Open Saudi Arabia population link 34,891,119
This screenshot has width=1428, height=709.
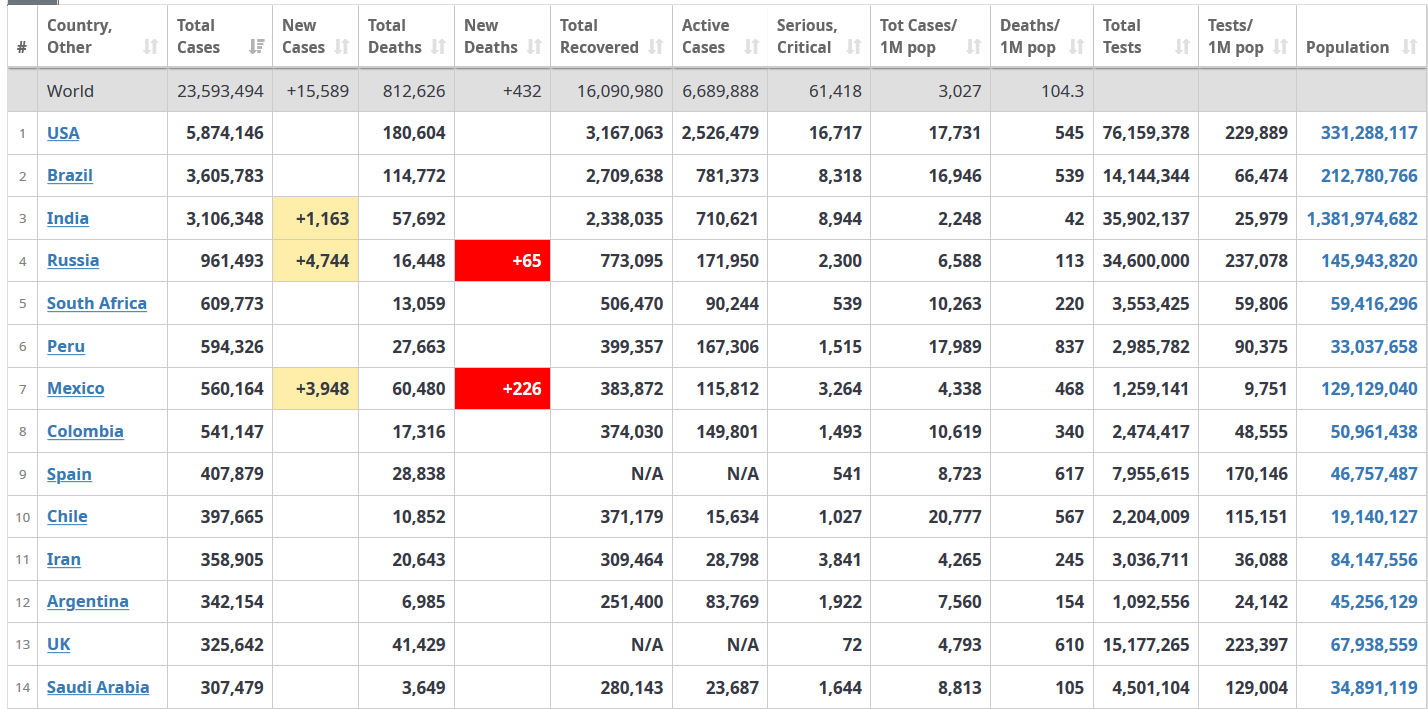[x=1374, y=687]
